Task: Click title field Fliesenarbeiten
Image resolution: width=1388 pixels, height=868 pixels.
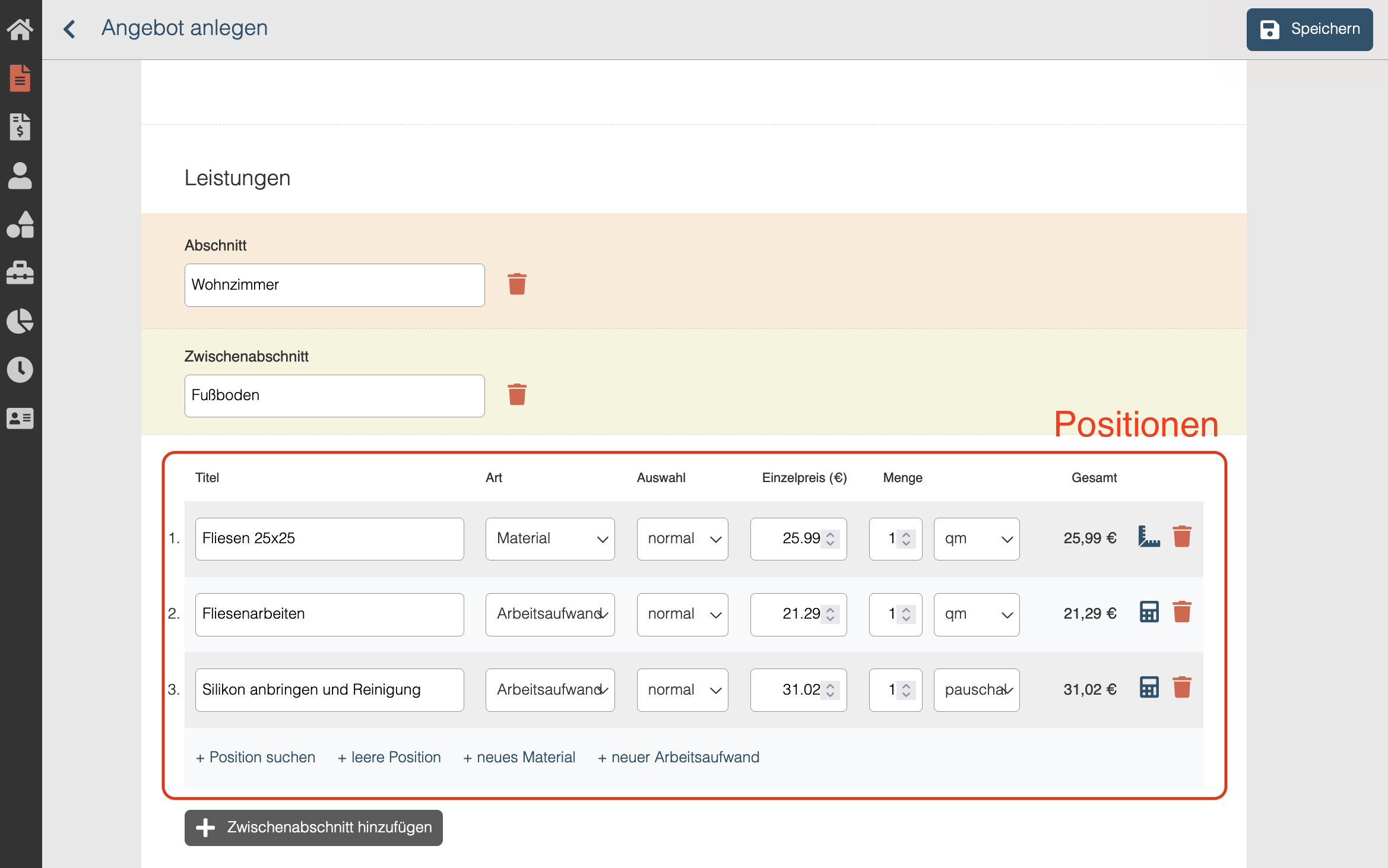Action: click(x=329, y=614)
